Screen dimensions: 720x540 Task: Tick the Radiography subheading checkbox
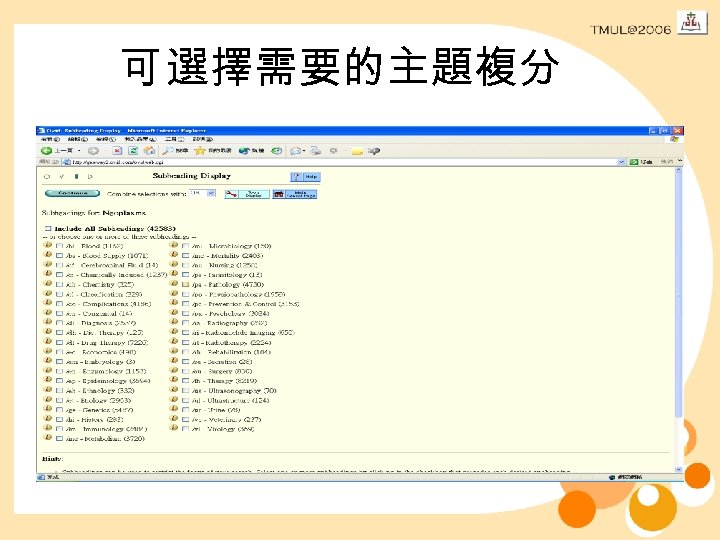tap(186, 323)
